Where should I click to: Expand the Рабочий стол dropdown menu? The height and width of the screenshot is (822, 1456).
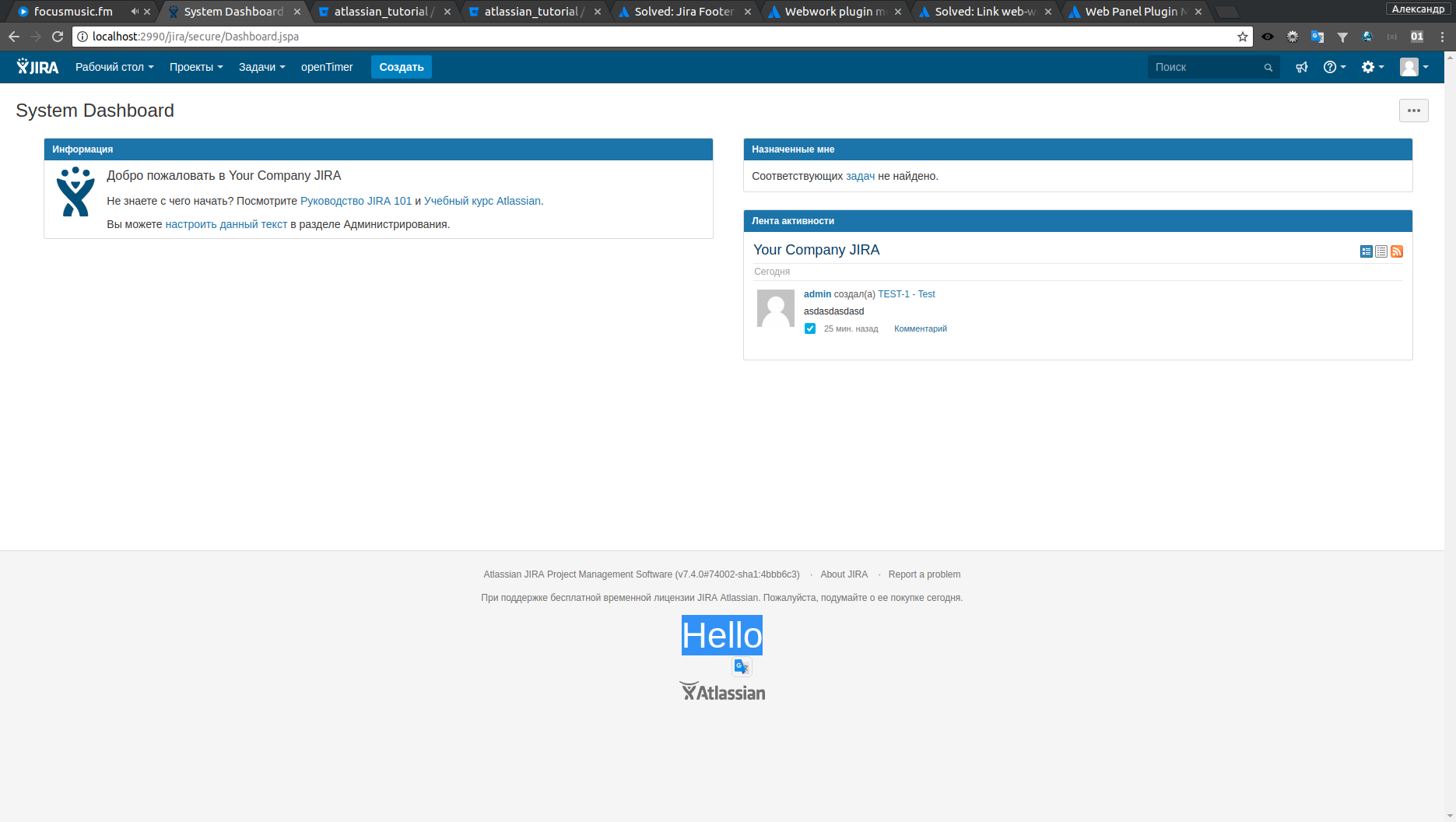pos(114,67)
